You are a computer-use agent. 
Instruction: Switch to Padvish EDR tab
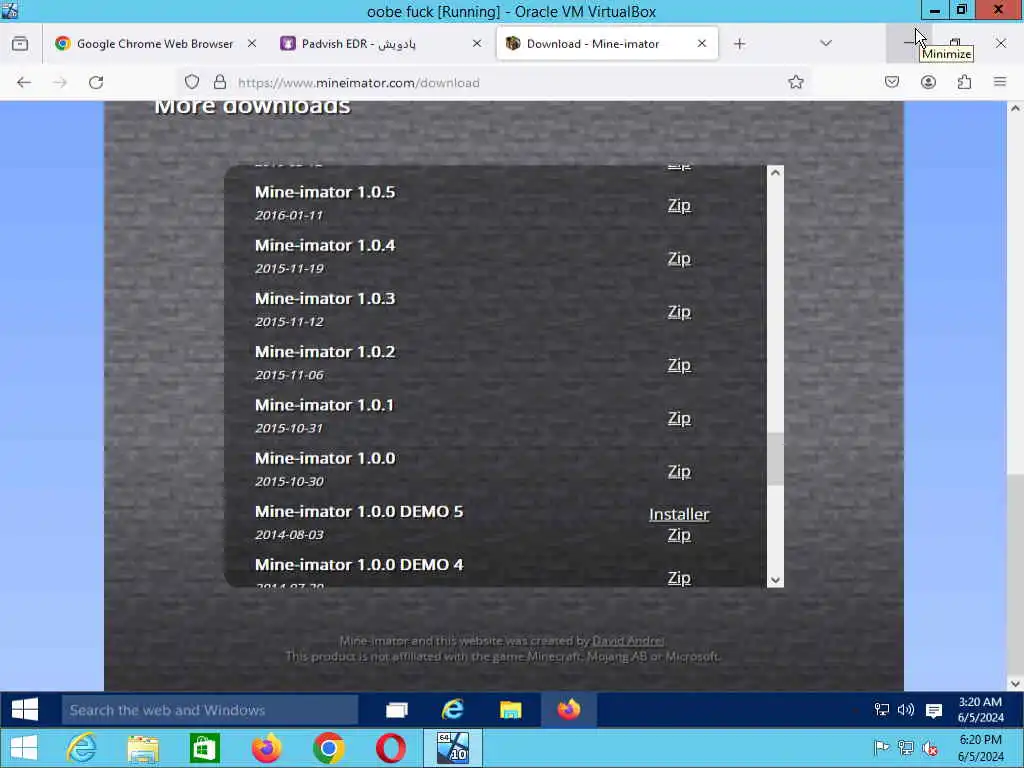click(381, 44)
